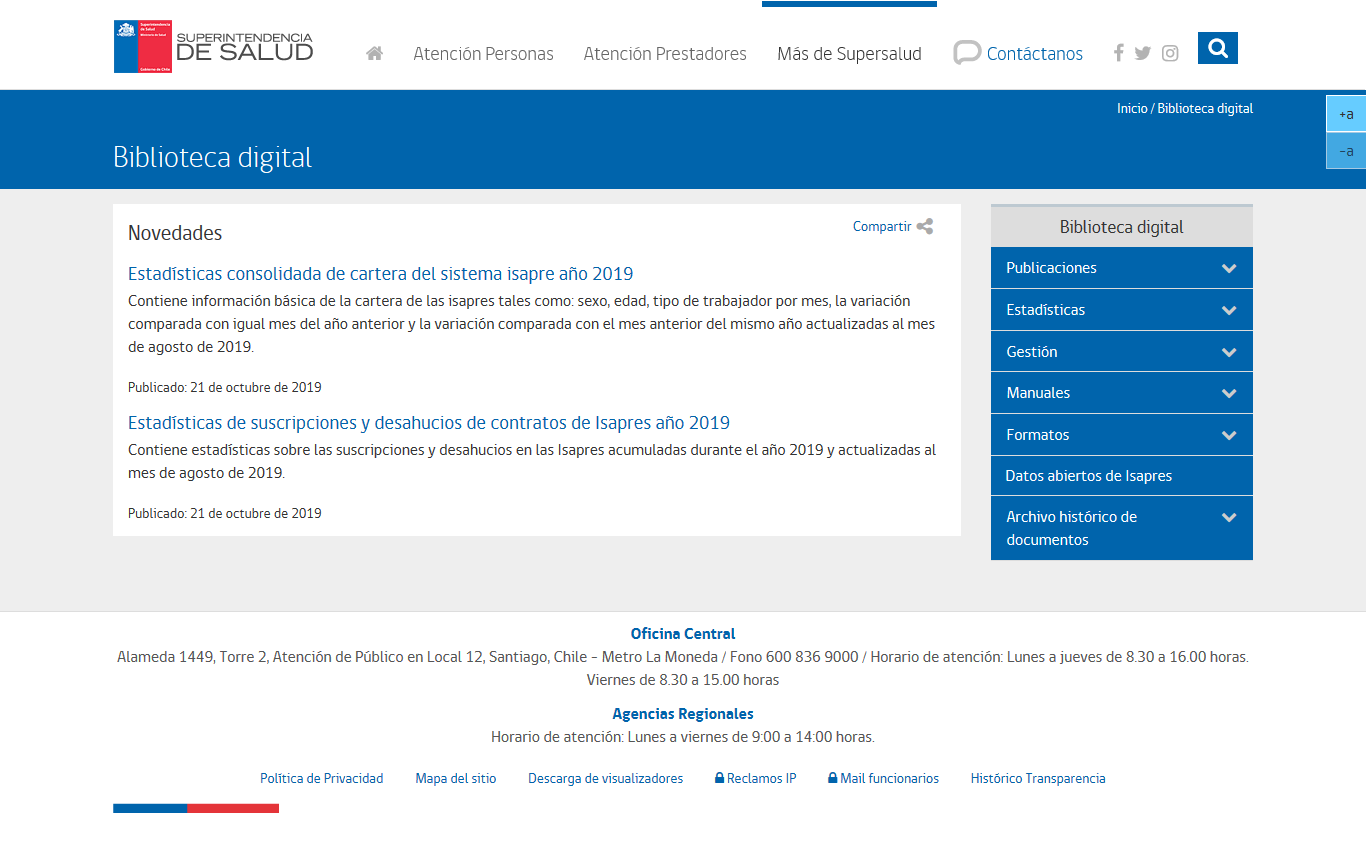
Task: Increase font size with +a button
Action: (1346, 114)
